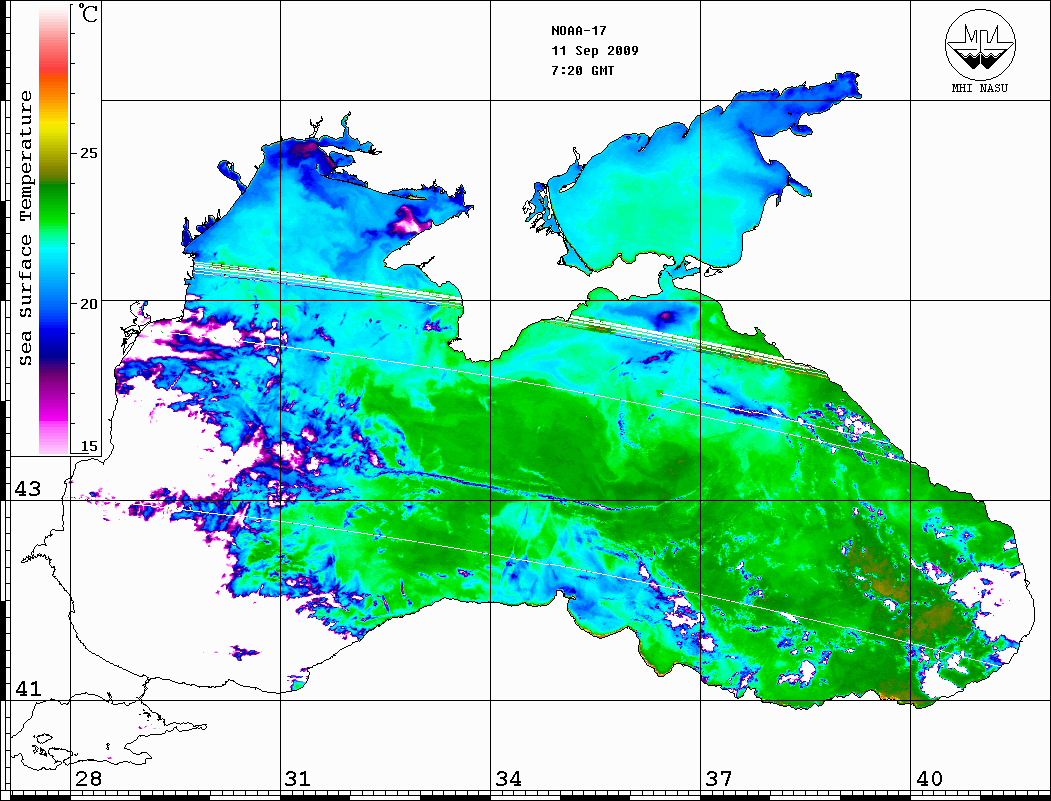Screen dimensions: 1051x801
Task: Click the "15" value on the color scale
Action: 88,446
